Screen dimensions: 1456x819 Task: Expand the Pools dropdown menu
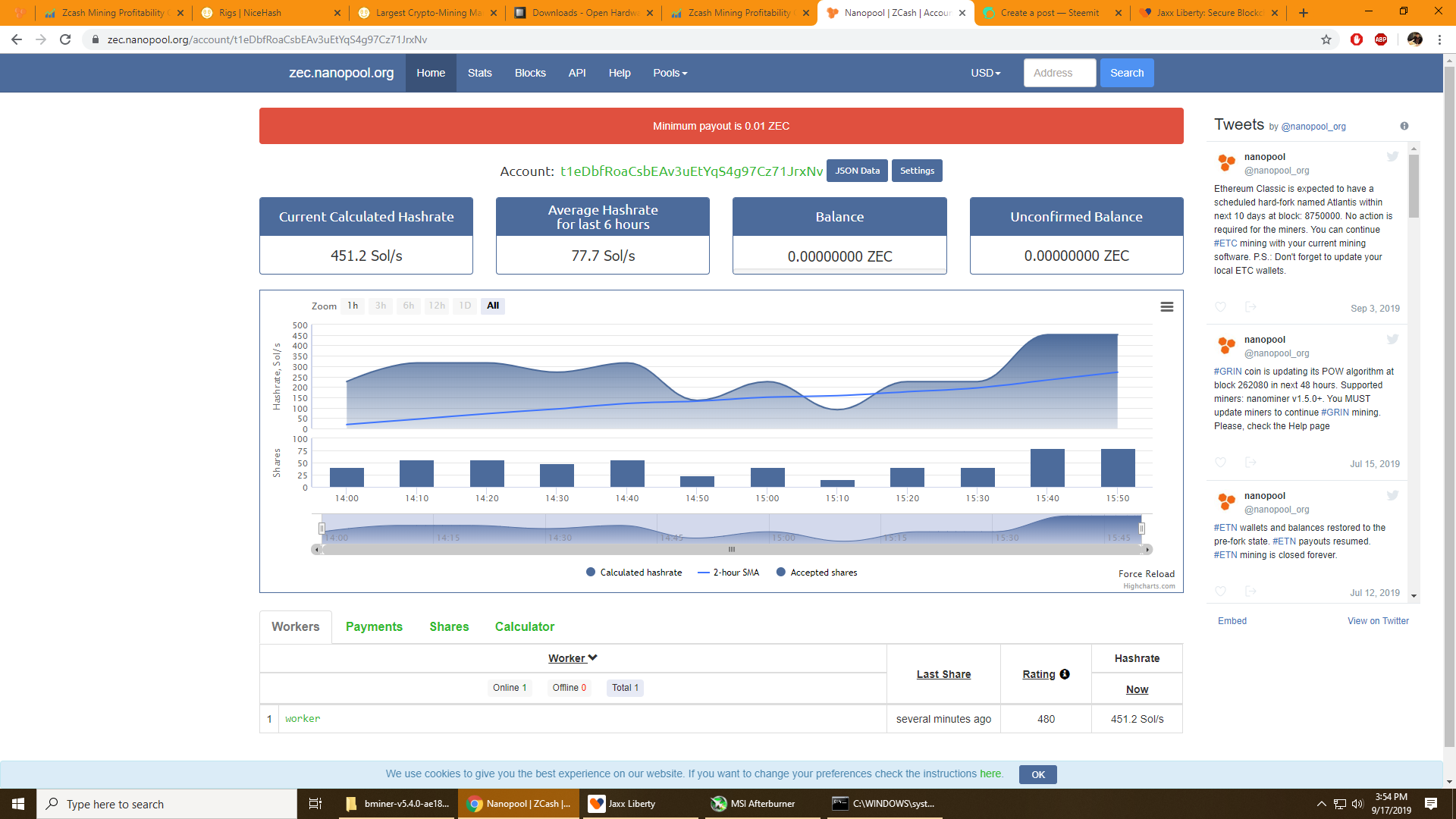pyautogui.click(x=670, y=73)
